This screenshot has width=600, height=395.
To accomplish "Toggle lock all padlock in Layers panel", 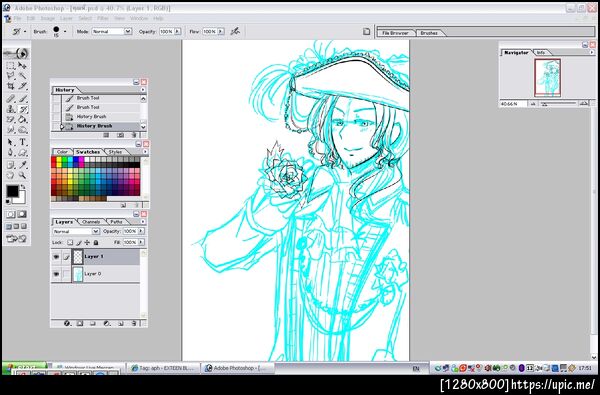I will (96, 242).
